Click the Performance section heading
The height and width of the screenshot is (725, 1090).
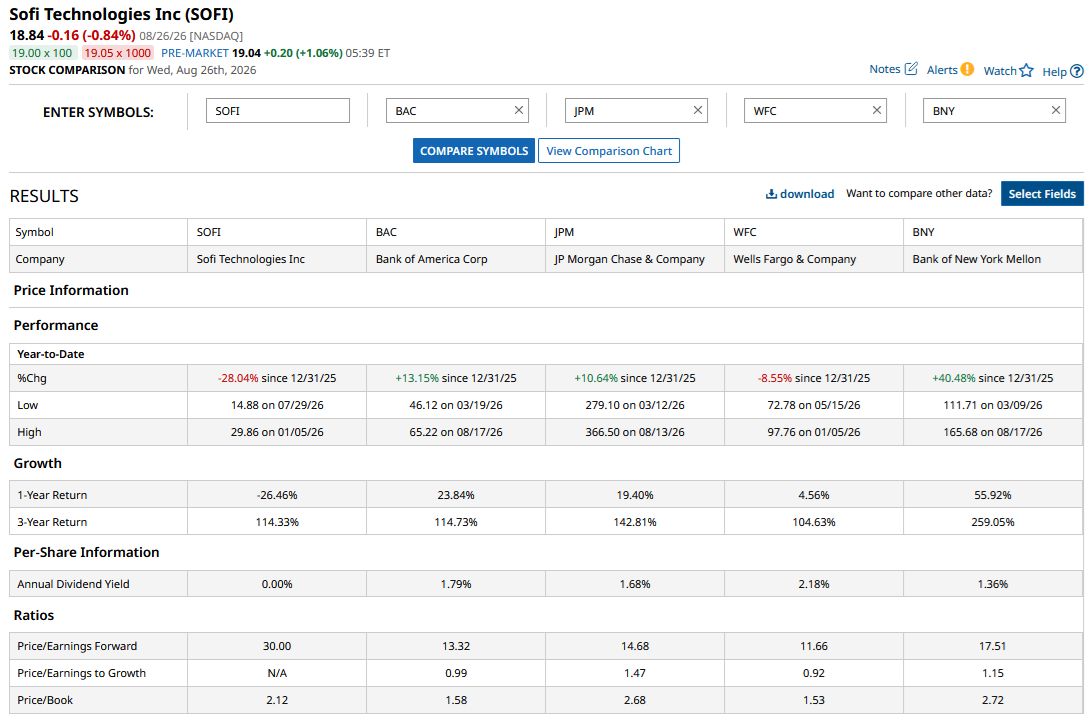pos(56,325)
